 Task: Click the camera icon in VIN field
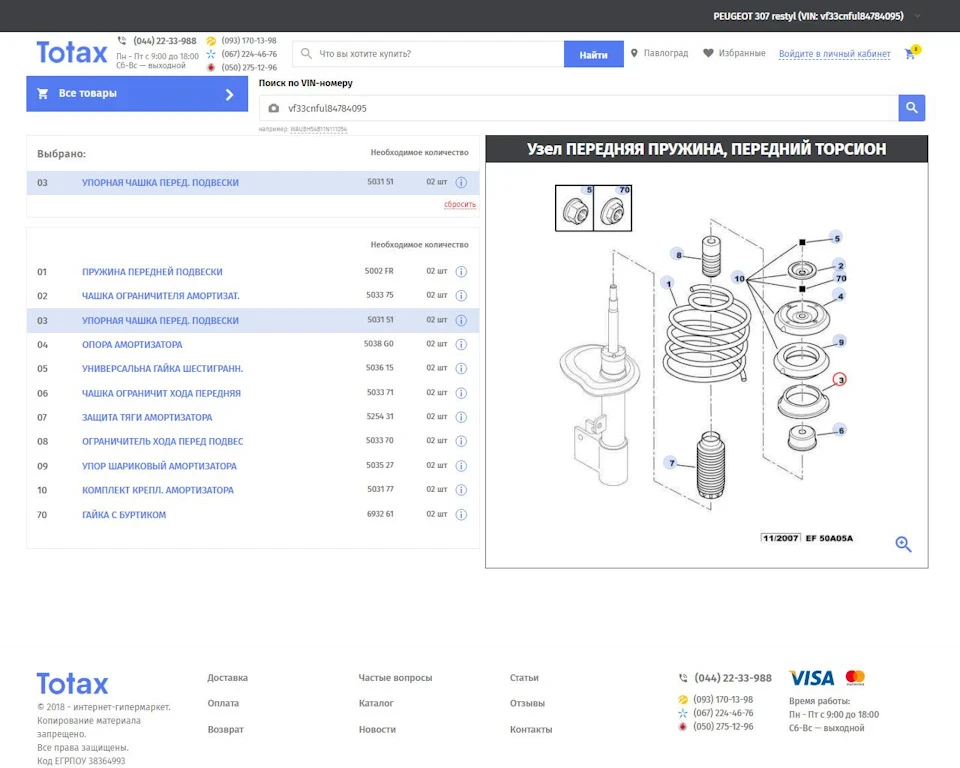pos(274,108)
